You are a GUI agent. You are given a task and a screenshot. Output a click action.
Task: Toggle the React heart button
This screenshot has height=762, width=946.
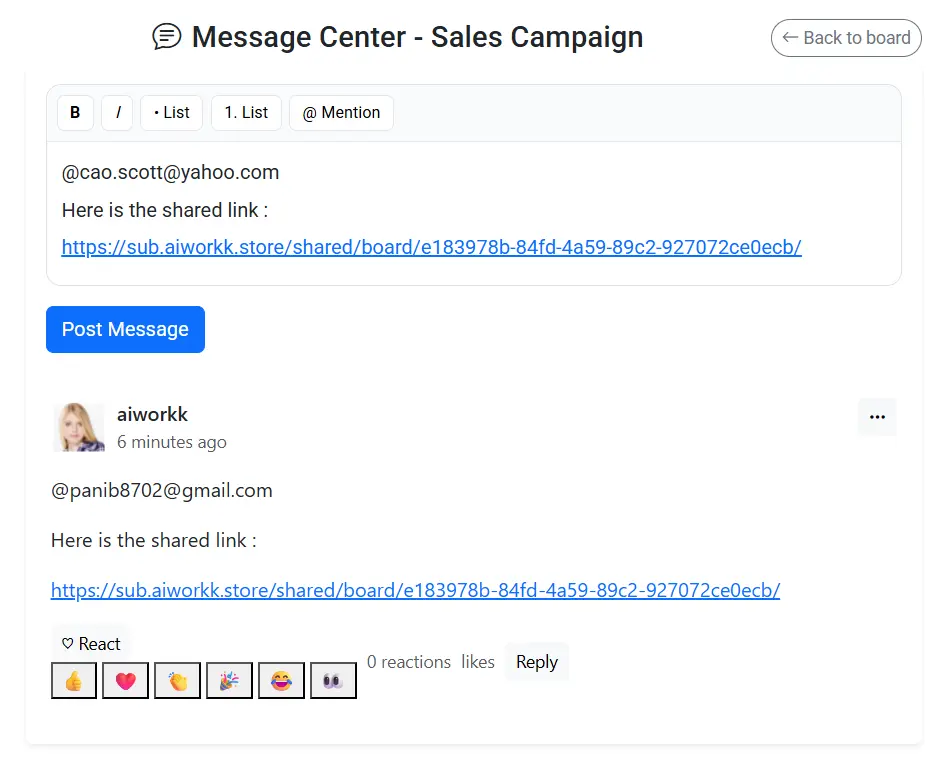point(91,644)
